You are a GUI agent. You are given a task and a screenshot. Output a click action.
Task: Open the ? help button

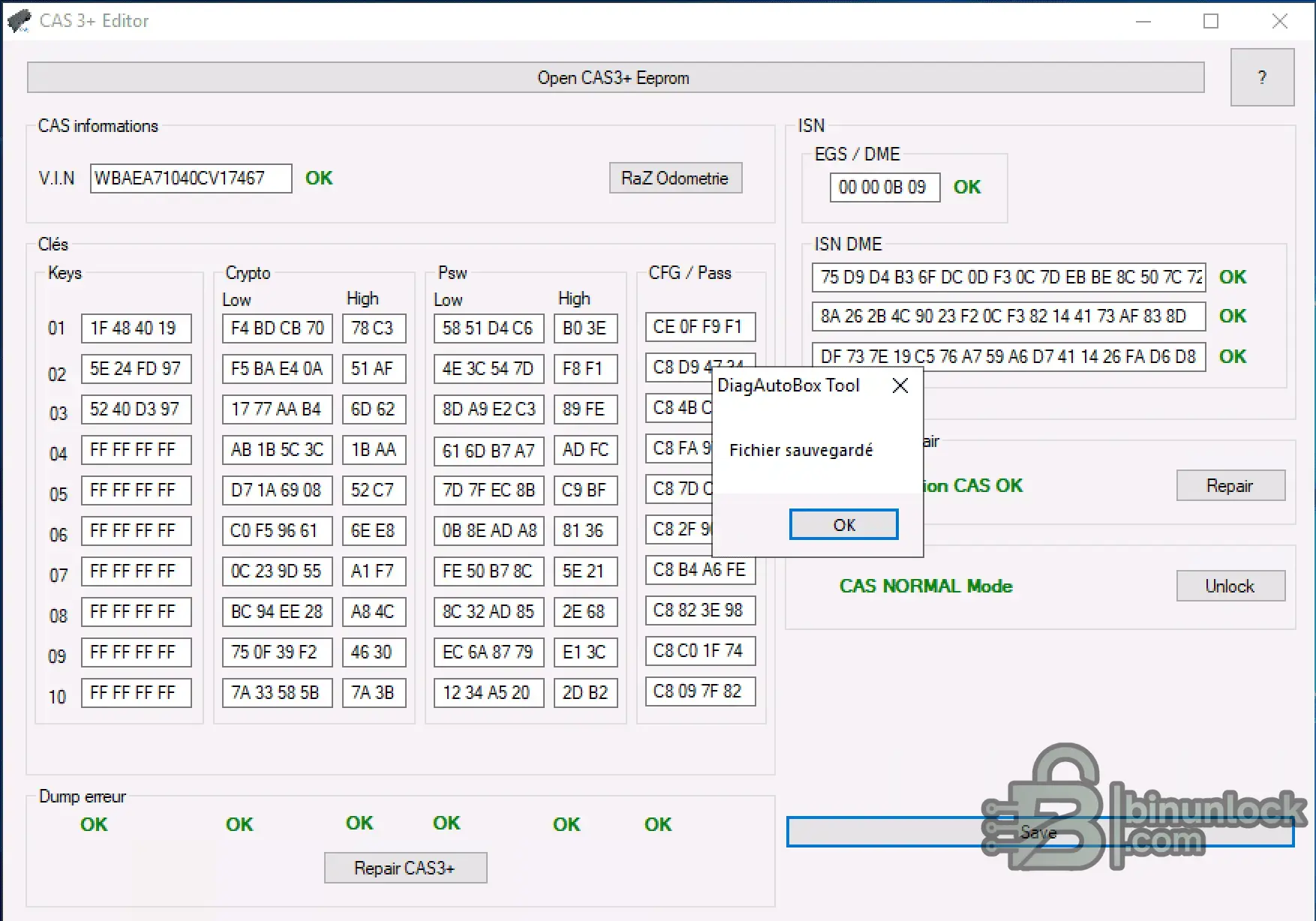pos(1262,77)
